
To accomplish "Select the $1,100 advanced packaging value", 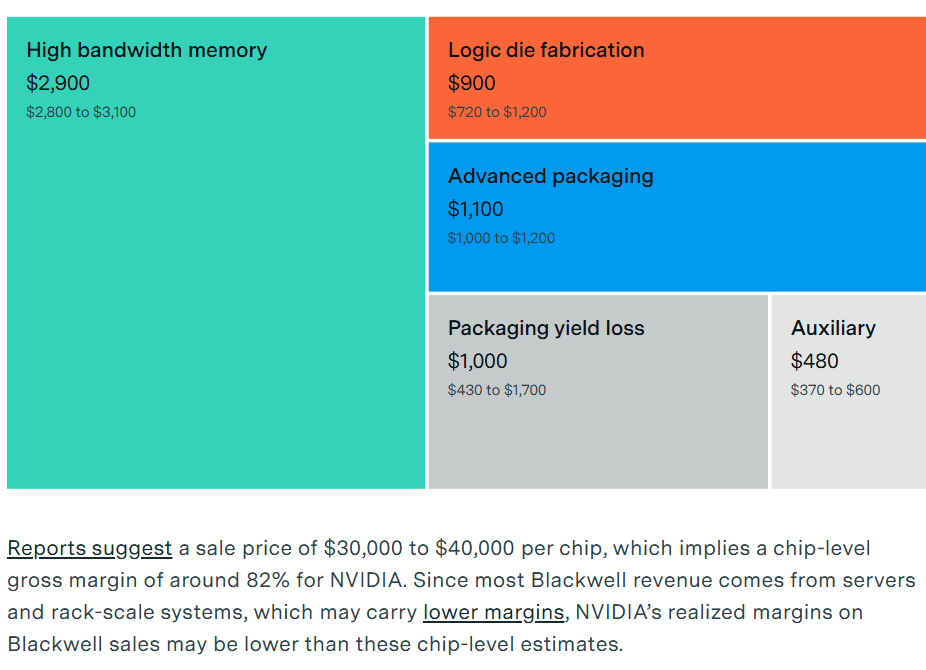I will point(476,209).
